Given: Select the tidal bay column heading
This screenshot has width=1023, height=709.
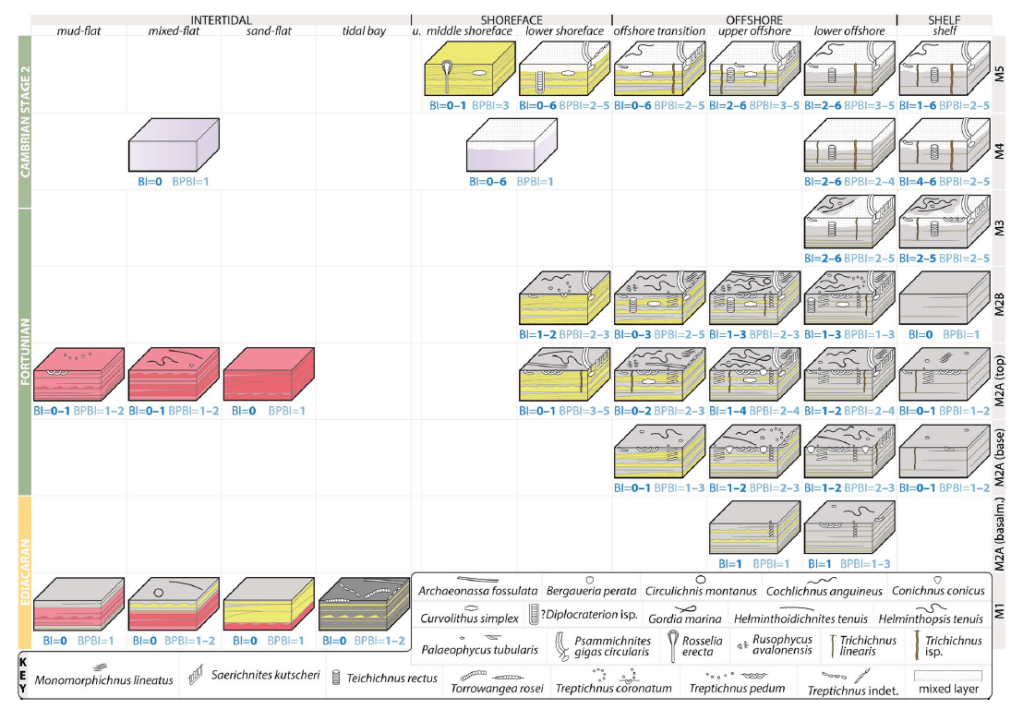Looking at the screenshot, I should [x=362, y=31].
